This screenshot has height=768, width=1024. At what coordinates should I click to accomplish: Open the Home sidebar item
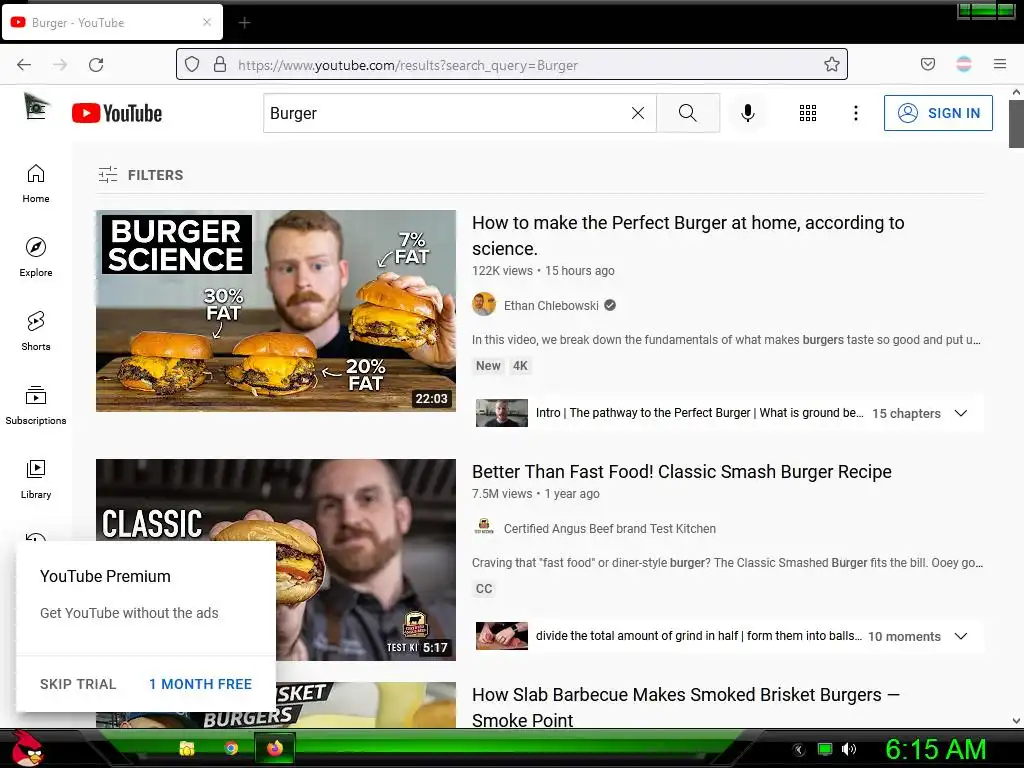click(x=36, y=184)
